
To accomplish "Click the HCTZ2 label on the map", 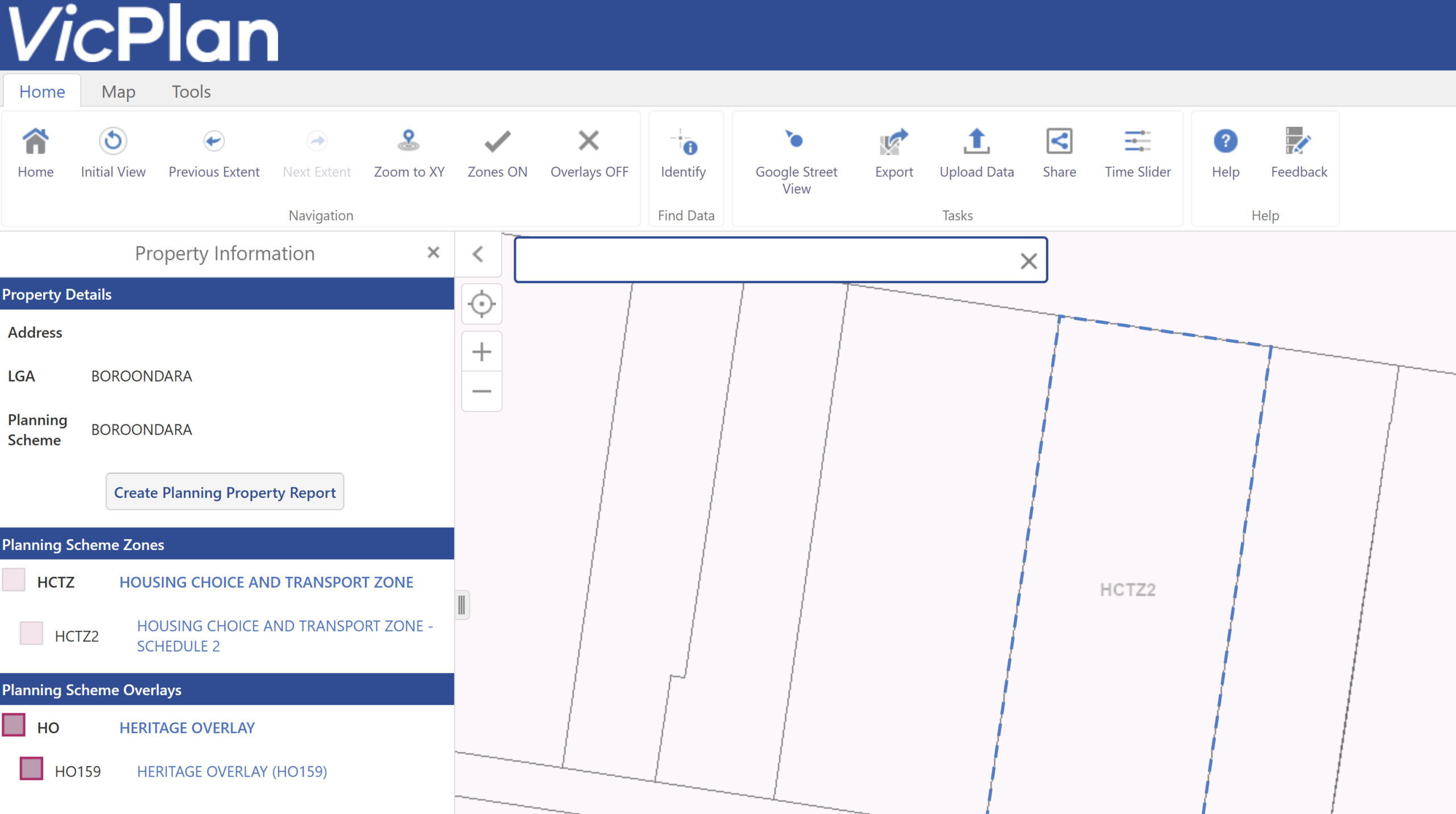I will [1127, 590].
